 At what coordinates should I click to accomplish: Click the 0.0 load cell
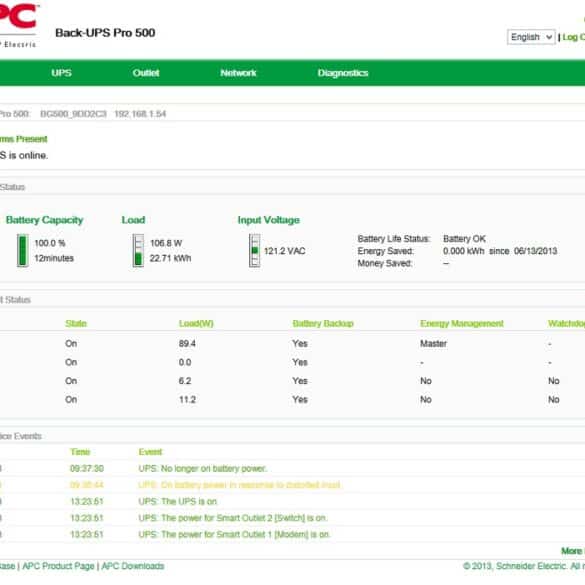(x=185, y=362)
